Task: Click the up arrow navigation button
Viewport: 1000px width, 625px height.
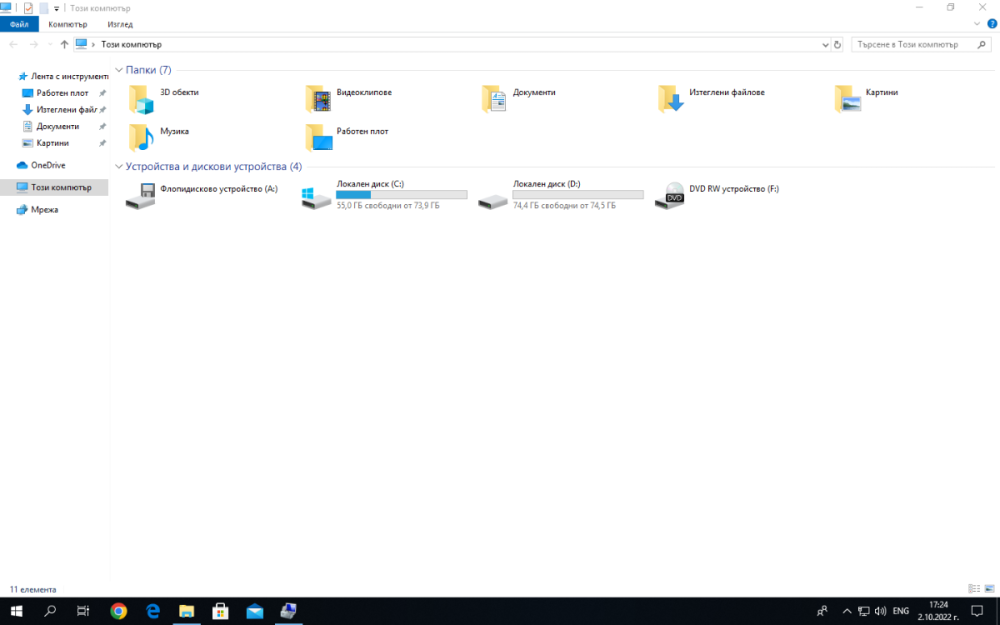Action: click(x=64, y=44)
